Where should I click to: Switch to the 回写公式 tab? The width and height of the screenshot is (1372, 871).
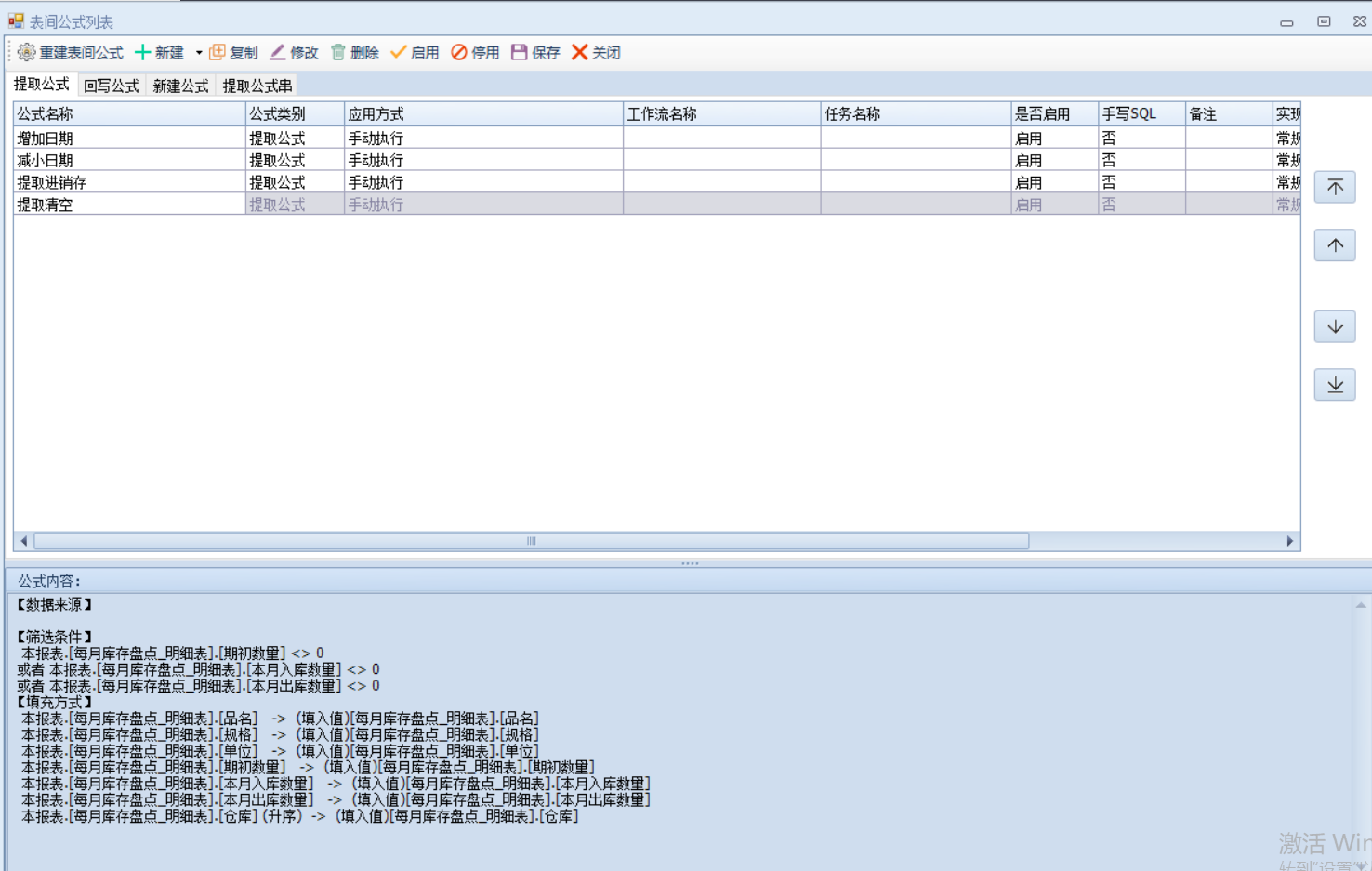tap(111, 86)
